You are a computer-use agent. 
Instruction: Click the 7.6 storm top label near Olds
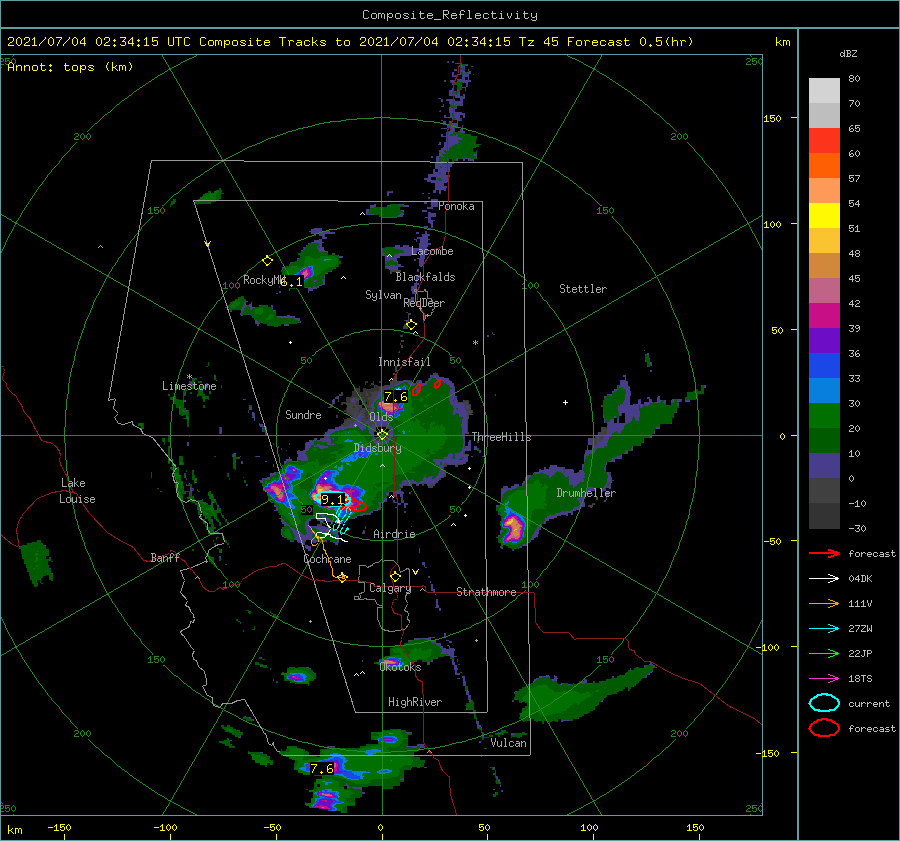(x=395, y=396)
